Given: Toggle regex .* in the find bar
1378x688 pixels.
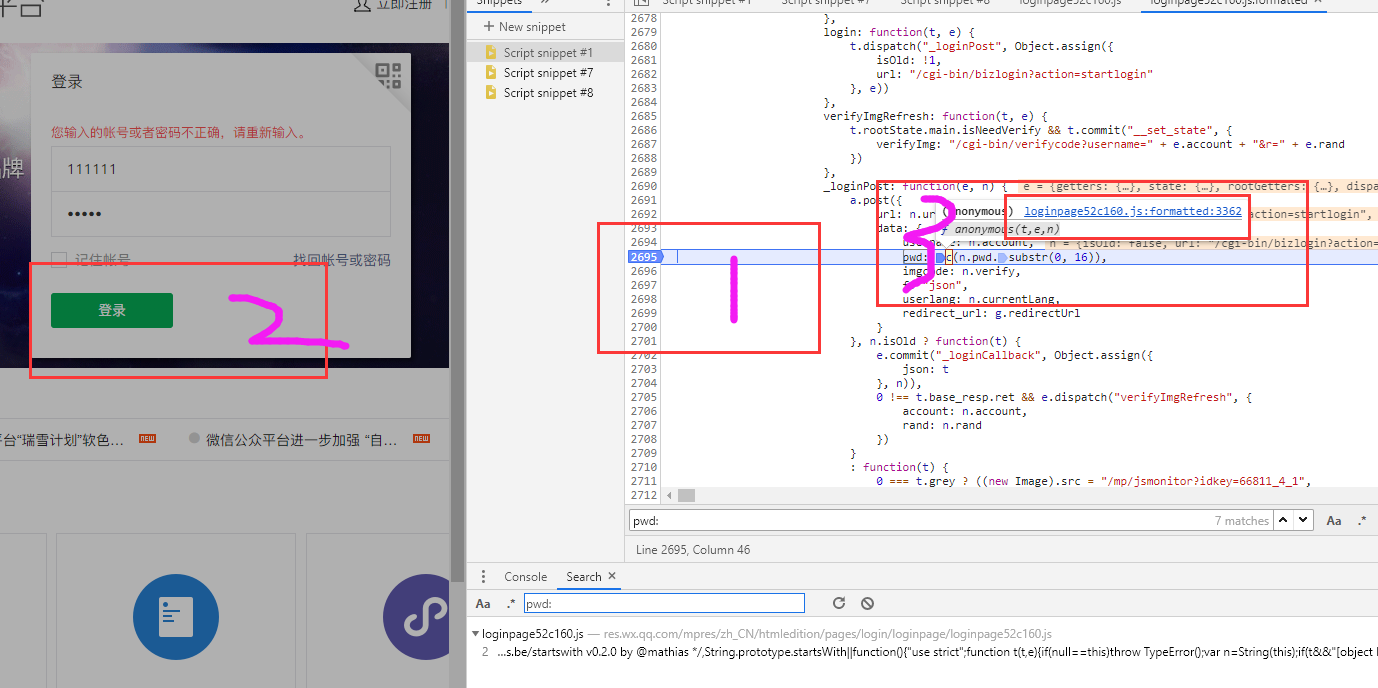Looking at the screenshot, I should pos(1362,520).
